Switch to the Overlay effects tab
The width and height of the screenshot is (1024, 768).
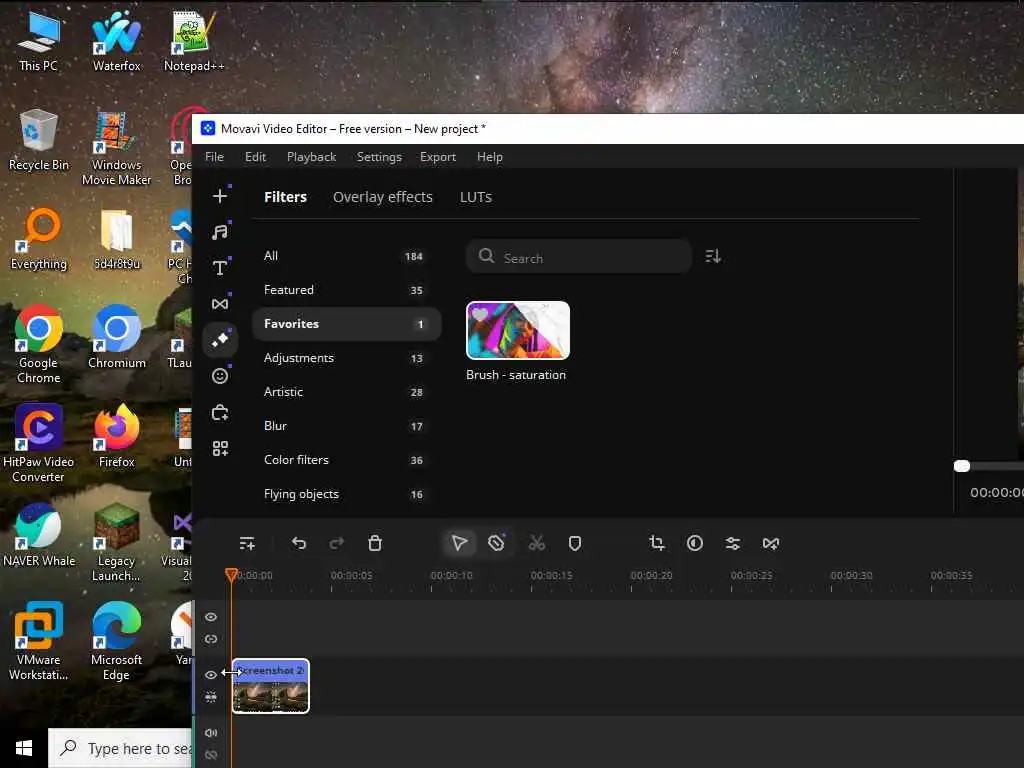[x=383, y=197]
